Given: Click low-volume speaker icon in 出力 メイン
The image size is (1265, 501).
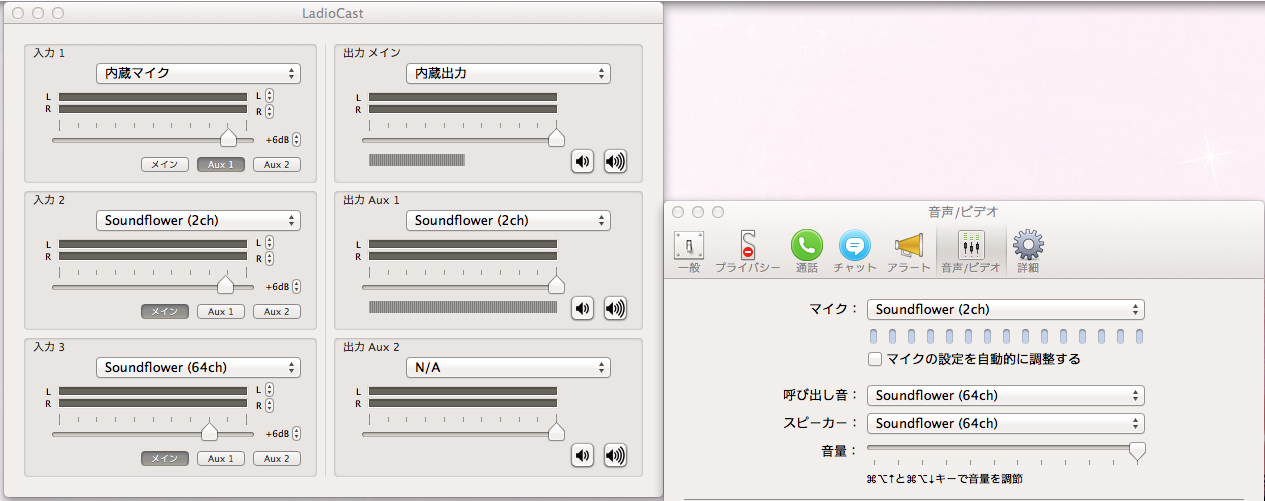Looking at the screenshot, I should coord(582,161).
